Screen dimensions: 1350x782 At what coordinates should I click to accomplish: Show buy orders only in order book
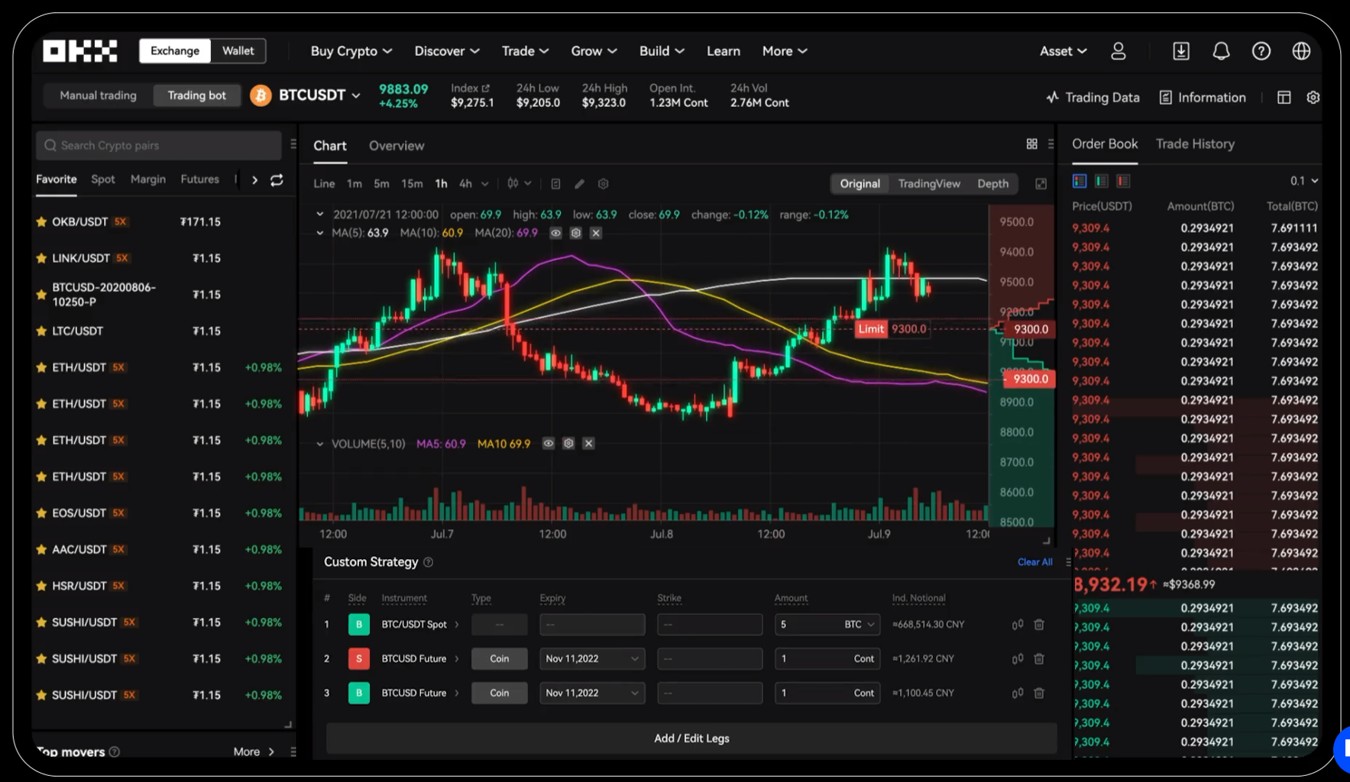tap(1101, 181)
